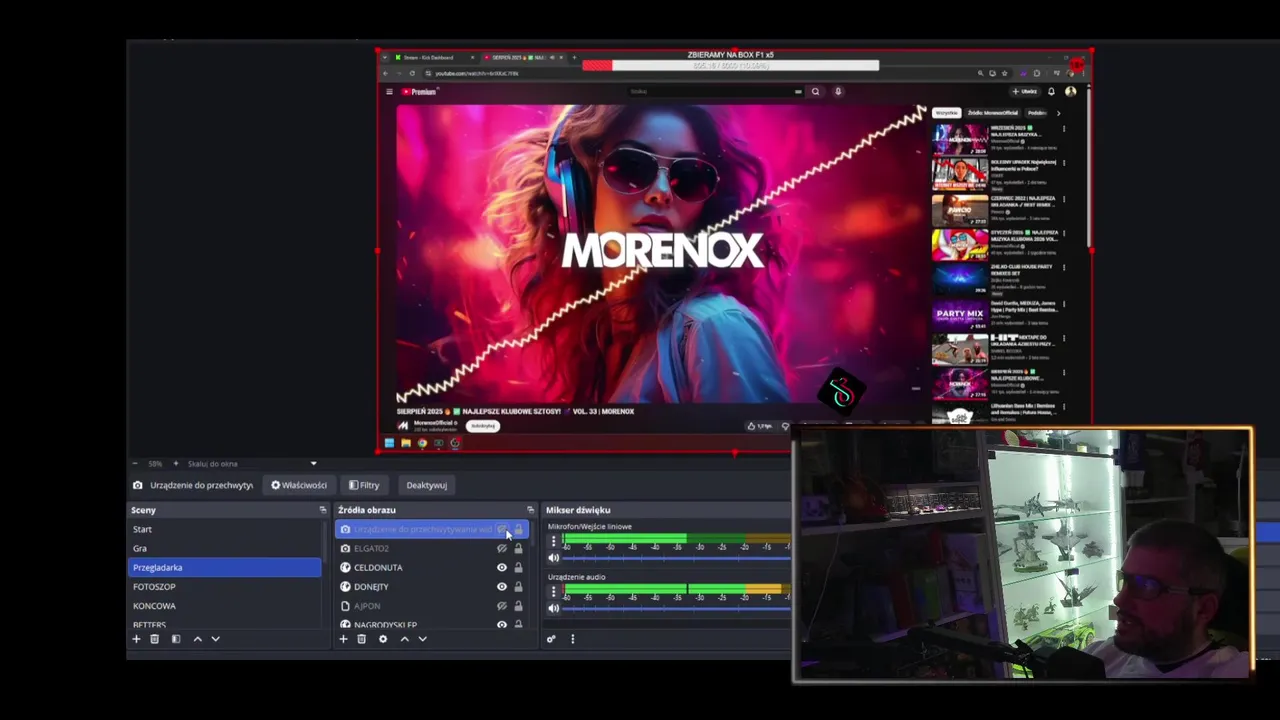Move scene up with arrow icon
The height and width of the screenshot is (720, 1280).
click(x=197, y=639)
